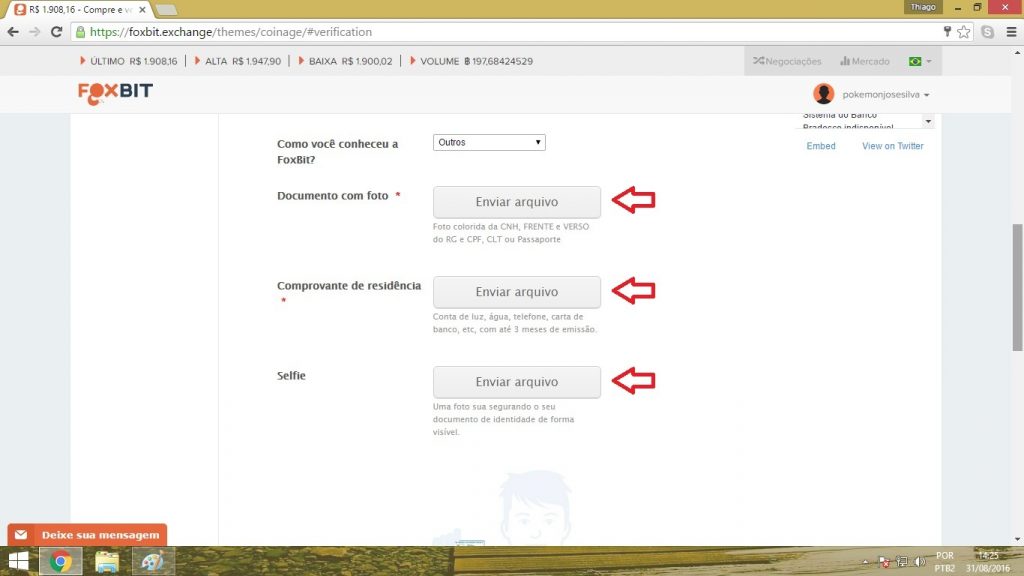Image resolution: width=1024 pixels, height=576 pixels.
Task: Upload file for Comprovante de residência
Action: (x=516, y=292)
